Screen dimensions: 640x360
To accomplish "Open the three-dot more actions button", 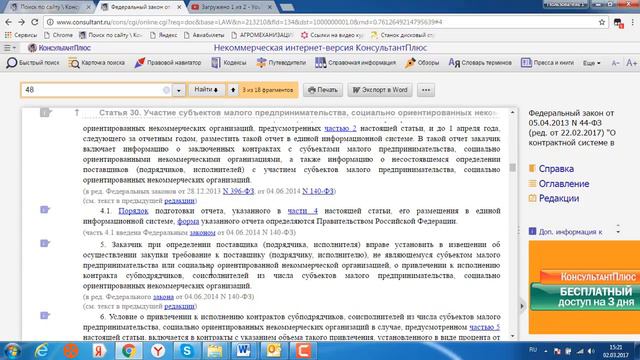I will coord(426,90).
